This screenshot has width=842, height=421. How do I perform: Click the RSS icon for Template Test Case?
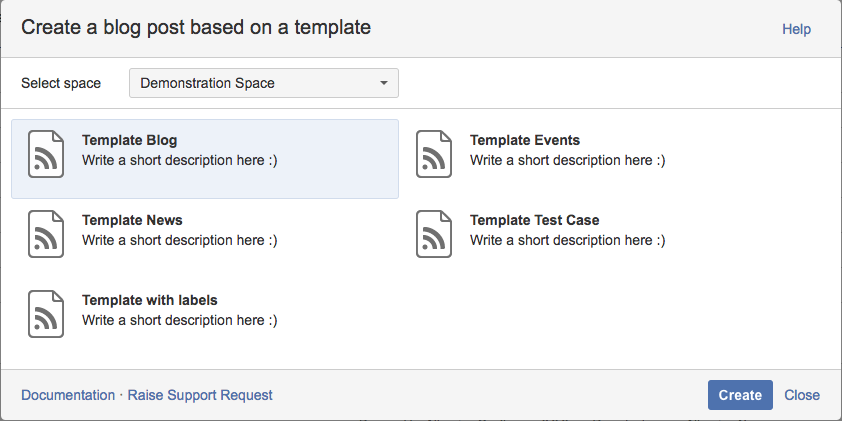tap(433, 234)
